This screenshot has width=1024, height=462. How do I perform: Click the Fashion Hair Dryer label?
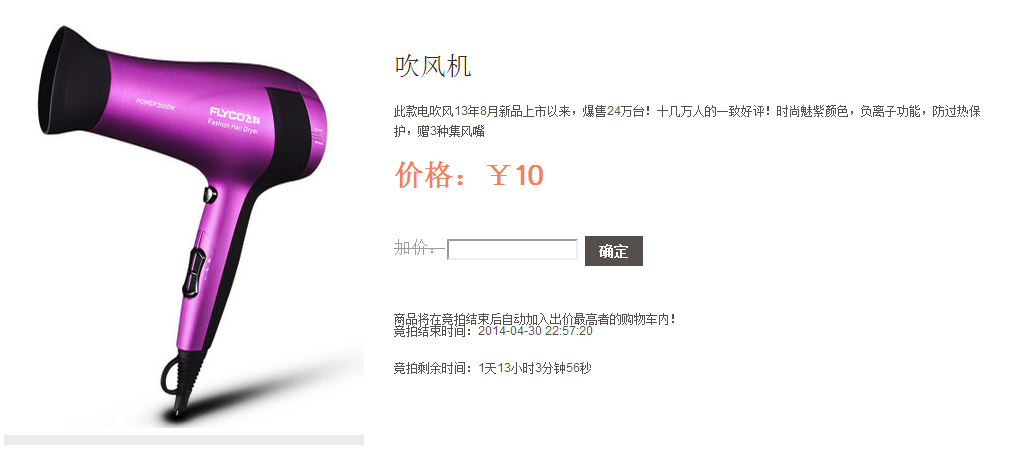point(234,124)
